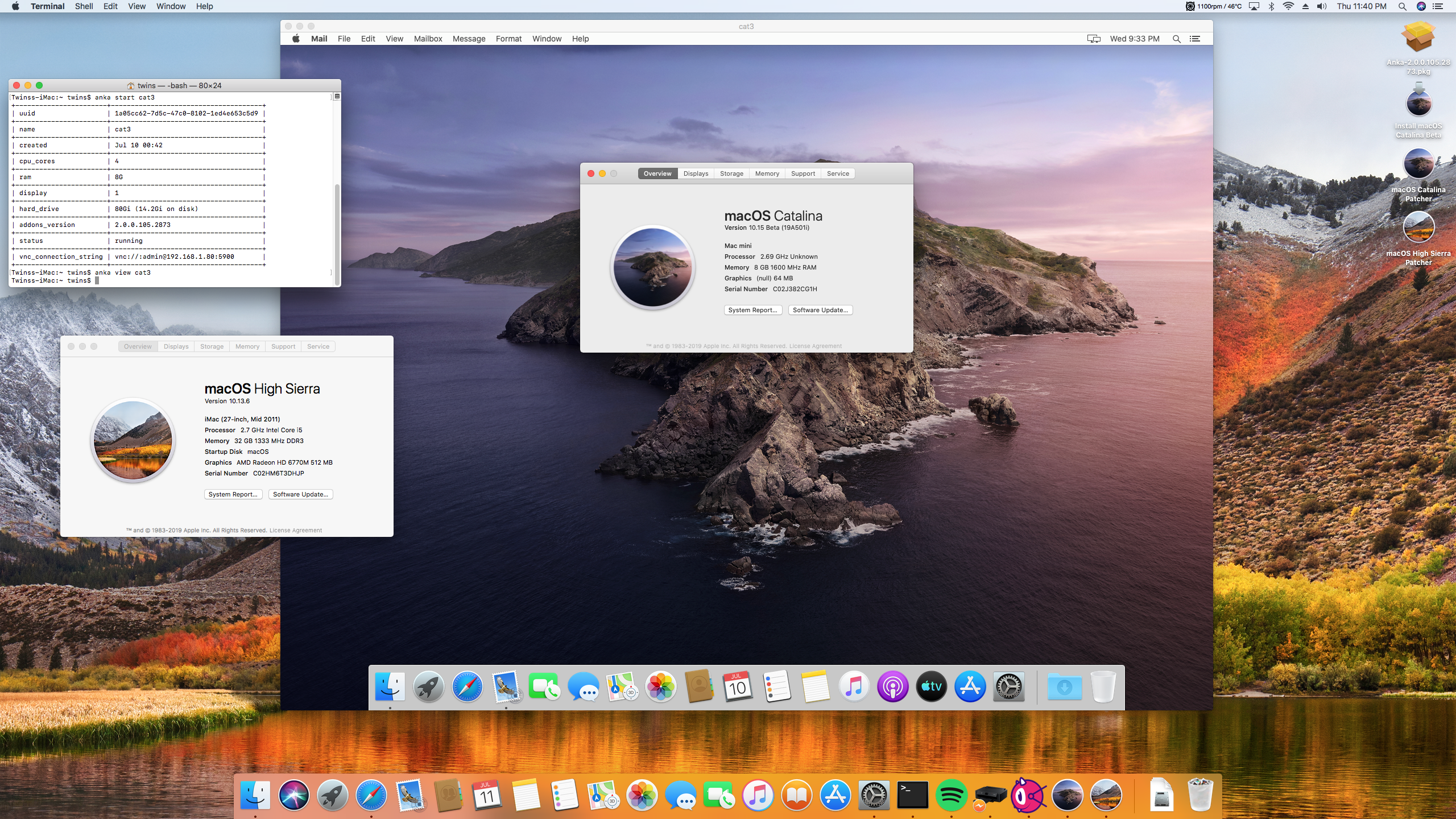Screen dimensions: 1456x819
Task: Launch Siri from the host dock
Action: click(293, 795)
